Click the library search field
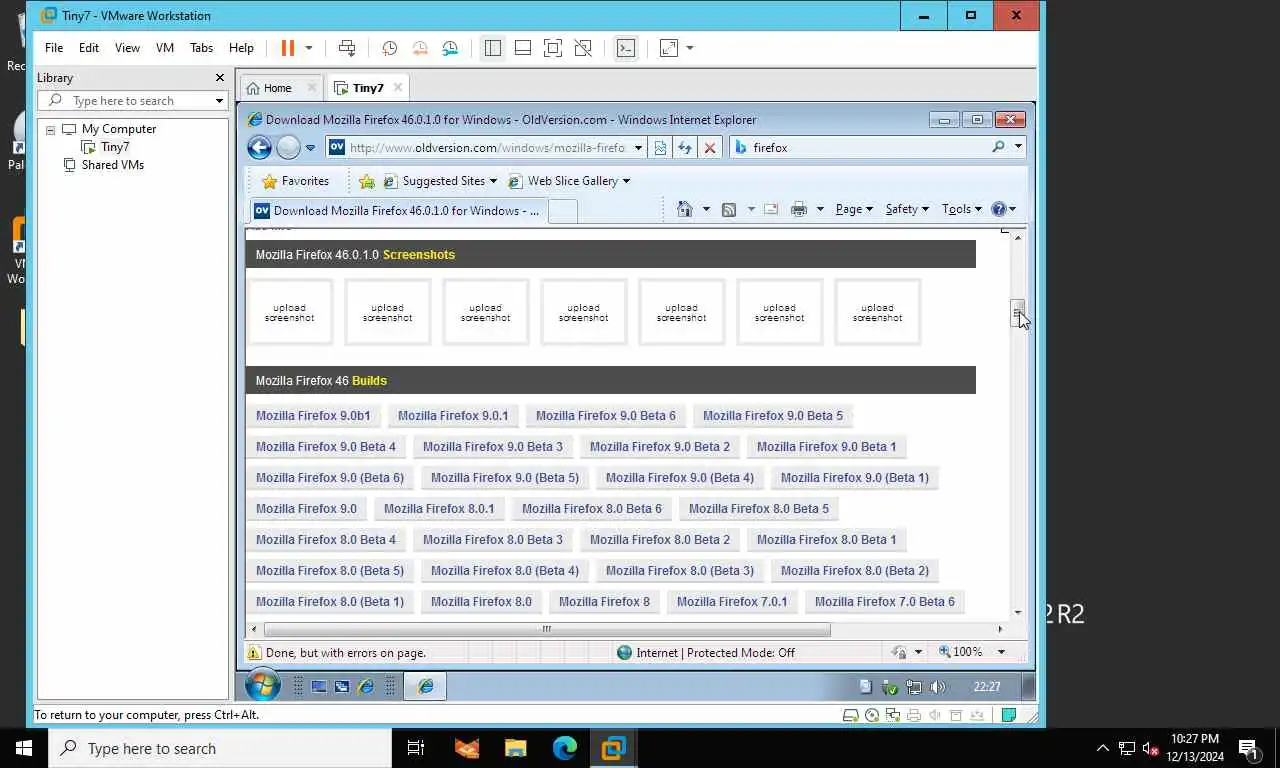Image resolution: width=1280 pixels, height=768 pixels. click(132, 101)
